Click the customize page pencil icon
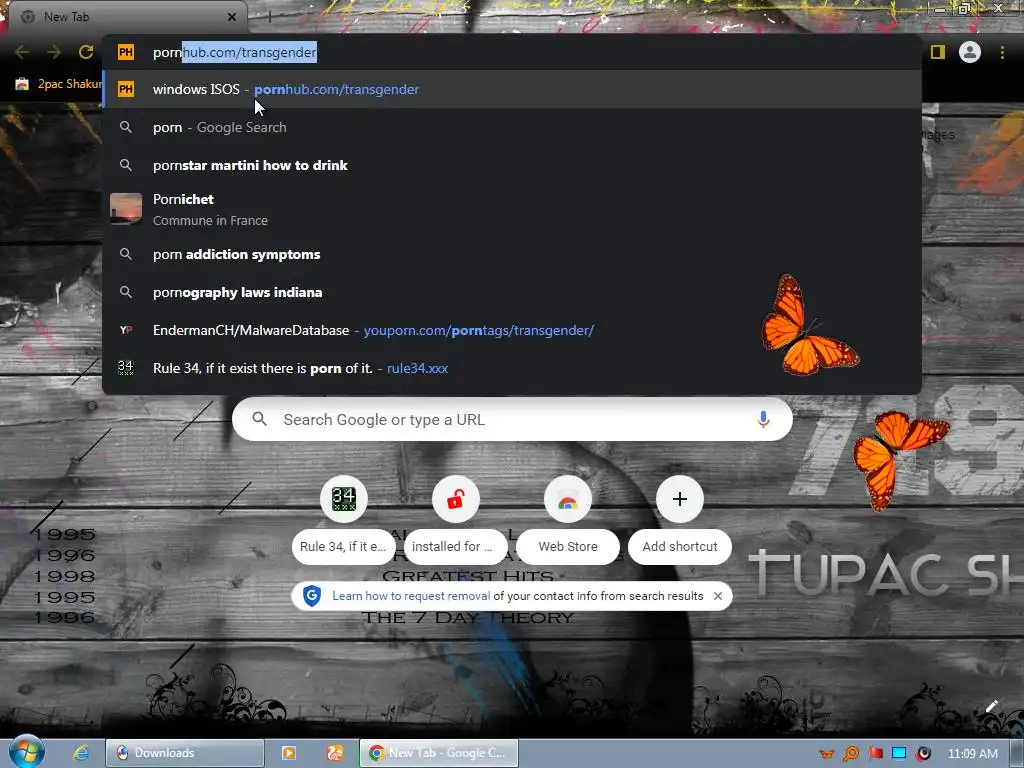Screen dimensions: 1024x768 pos(991,707)
